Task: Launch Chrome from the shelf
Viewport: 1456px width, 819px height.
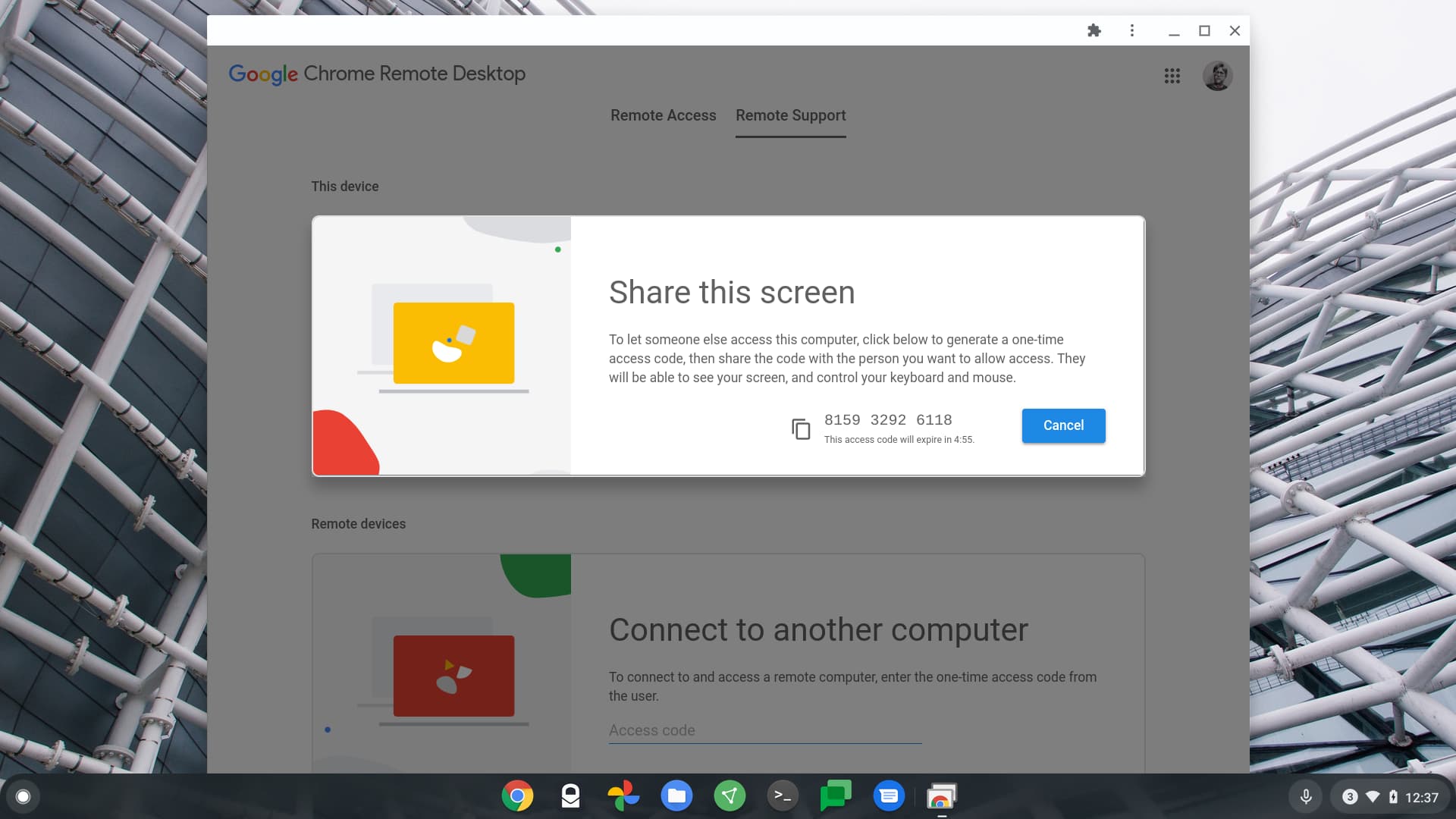Action: point(517,796)
